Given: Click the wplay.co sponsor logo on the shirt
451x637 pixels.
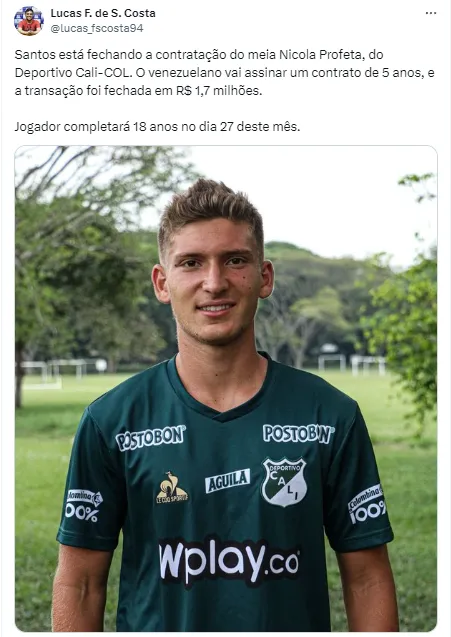Looking at the screenshot, I should click(230, 561).
